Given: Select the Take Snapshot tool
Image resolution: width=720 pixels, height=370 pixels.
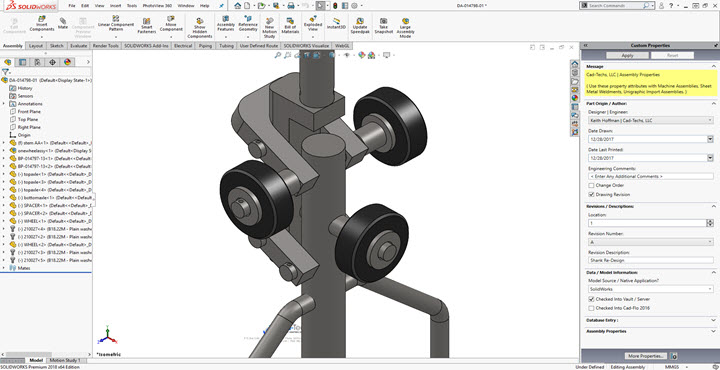Looking at the screenshot, I should coord(383,26).
